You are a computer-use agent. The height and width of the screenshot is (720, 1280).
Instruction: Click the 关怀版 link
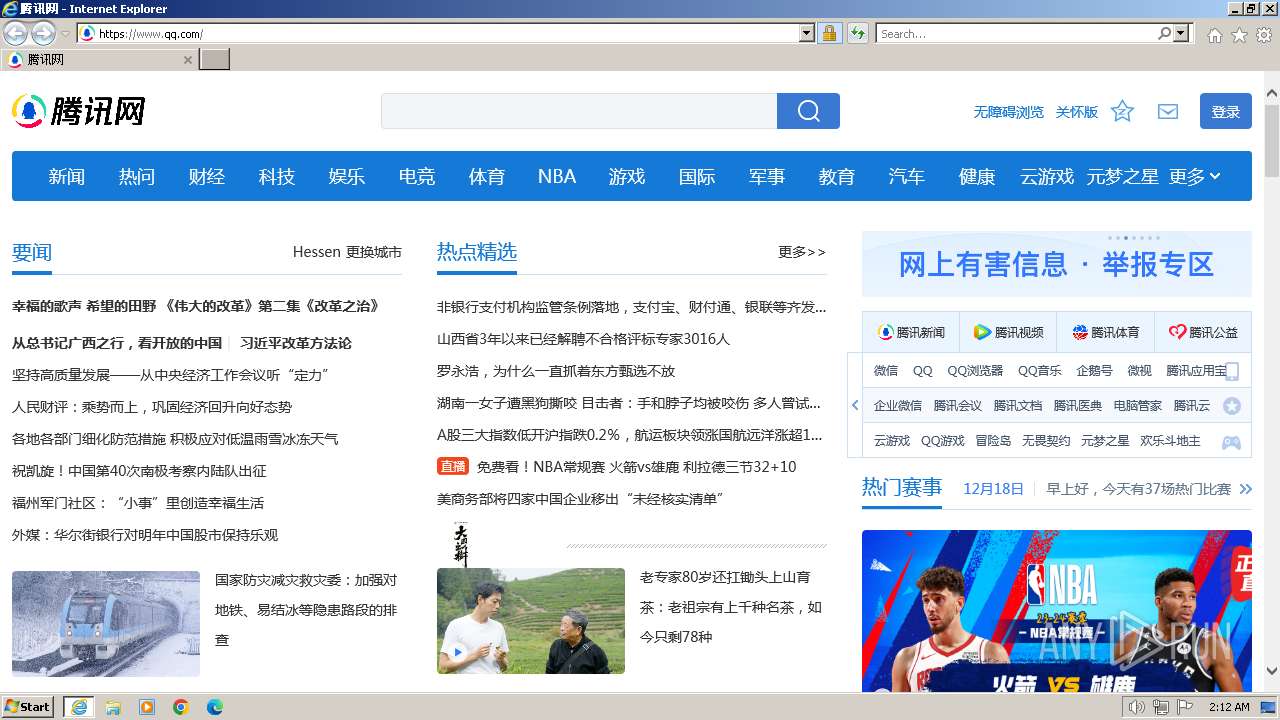(x=1077, y=112)
